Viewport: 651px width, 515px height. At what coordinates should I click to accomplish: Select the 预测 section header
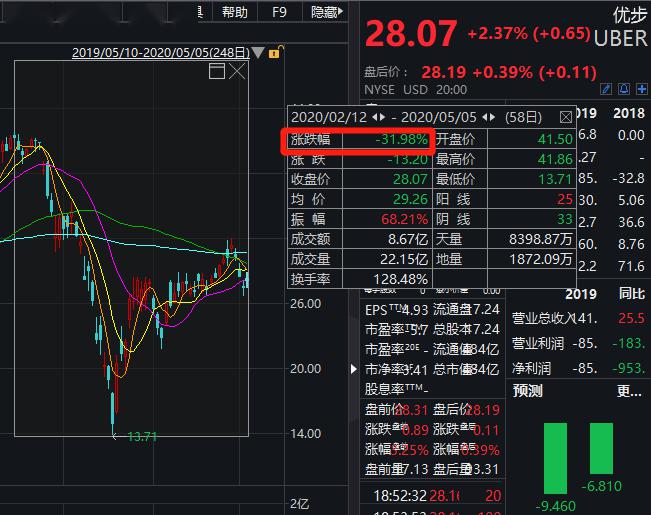[x=527, y=391]
